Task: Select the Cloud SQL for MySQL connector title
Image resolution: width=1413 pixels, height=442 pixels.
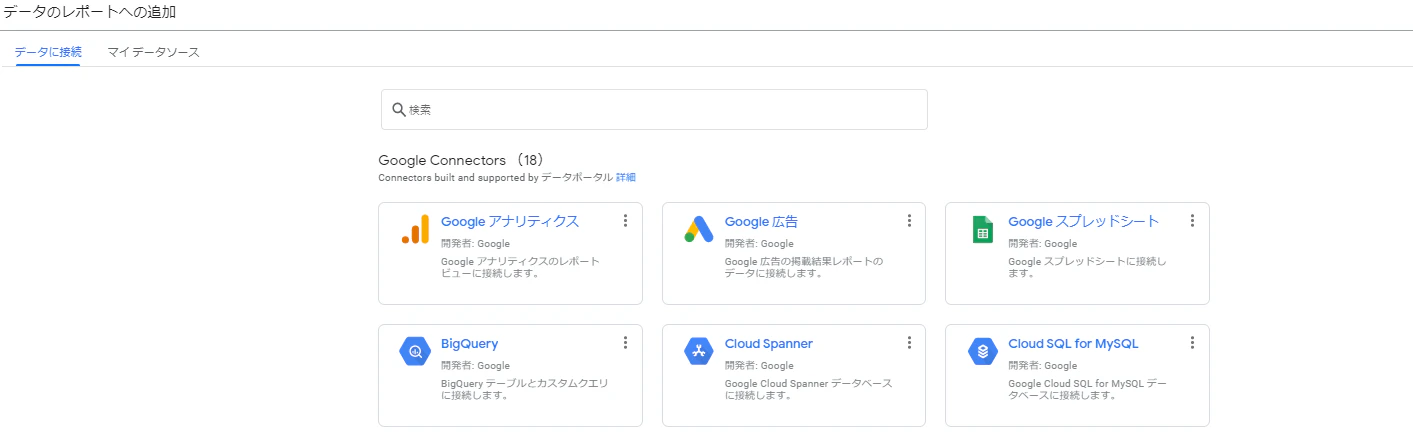Action: pyautogui.click(x=1073, y=344)
